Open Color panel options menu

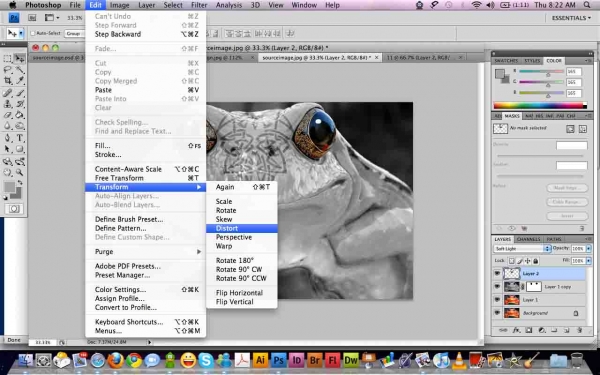[x=588, y=60]
